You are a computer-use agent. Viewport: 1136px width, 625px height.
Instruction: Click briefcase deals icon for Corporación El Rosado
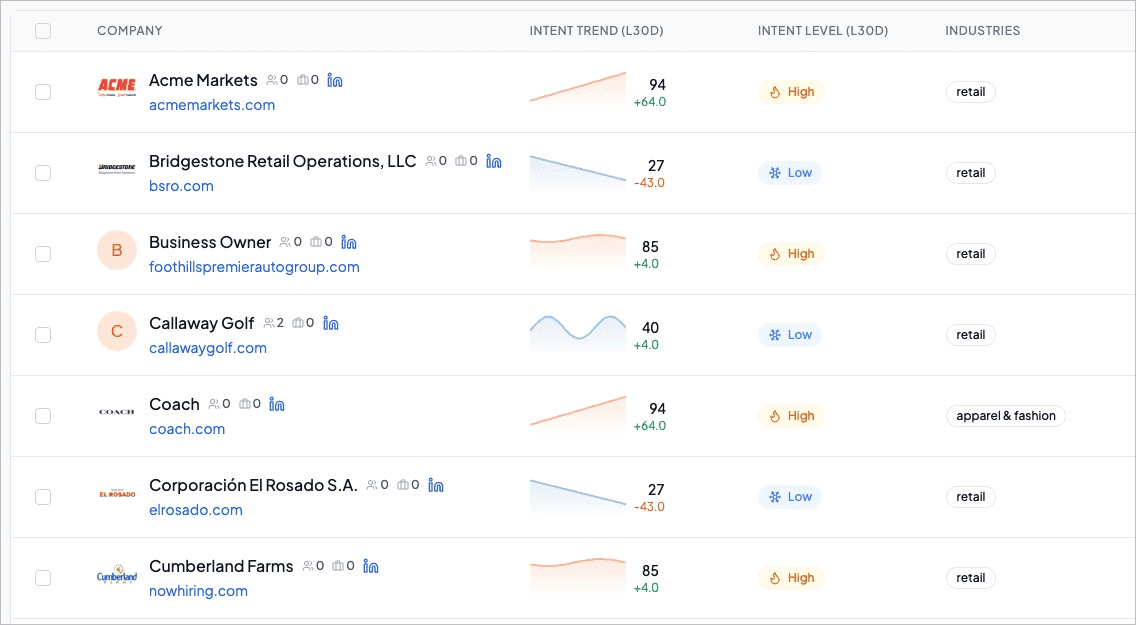[x=403, y=486]
